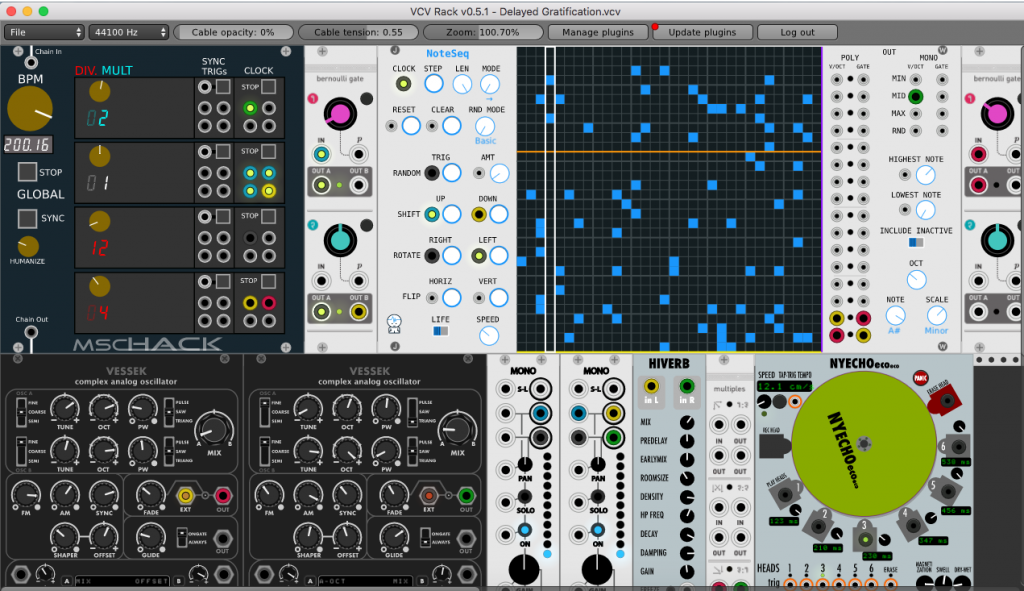Click the NoteSeq RESET button

coord(411,125)
